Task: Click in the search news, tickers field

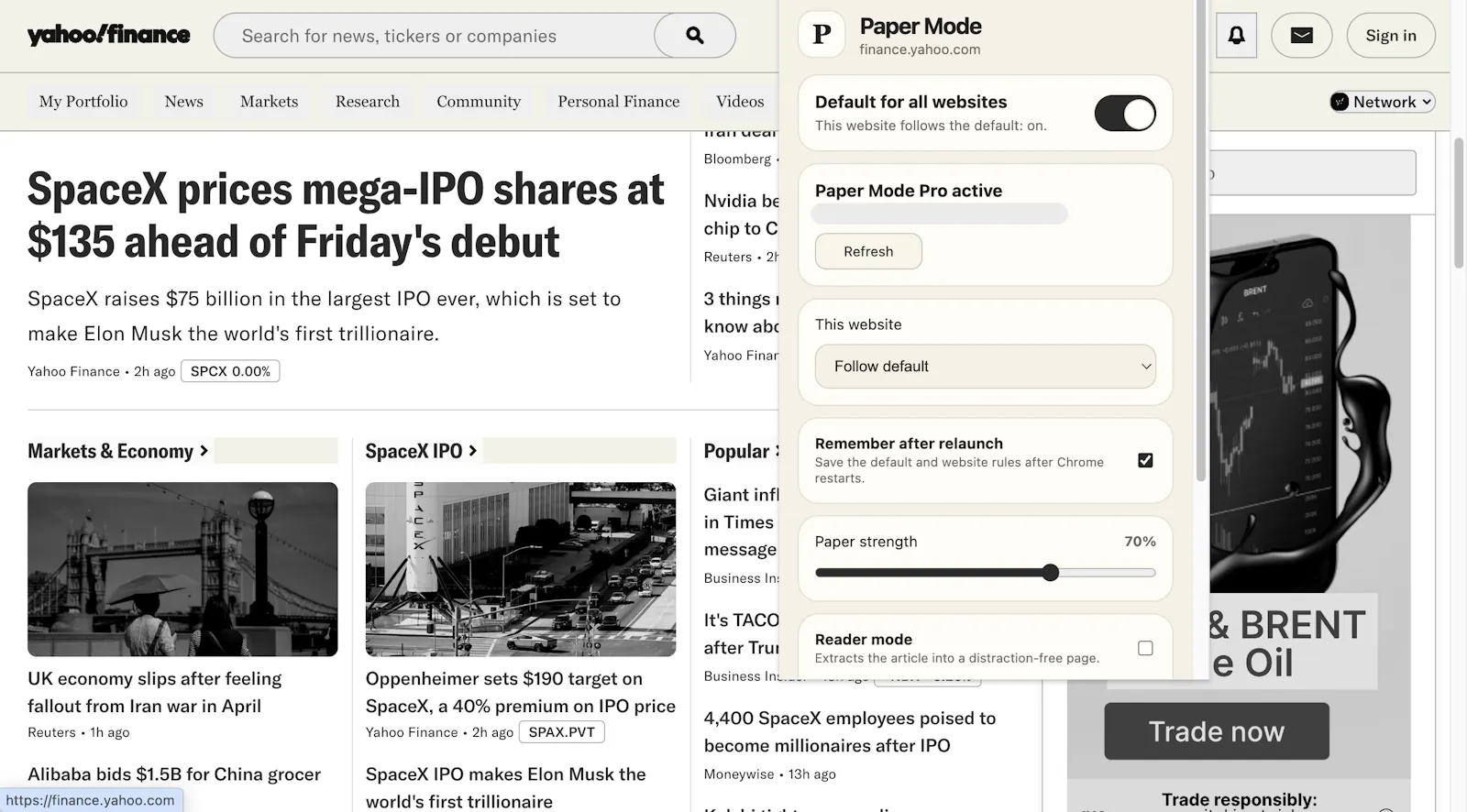Action: click(436, 36)
